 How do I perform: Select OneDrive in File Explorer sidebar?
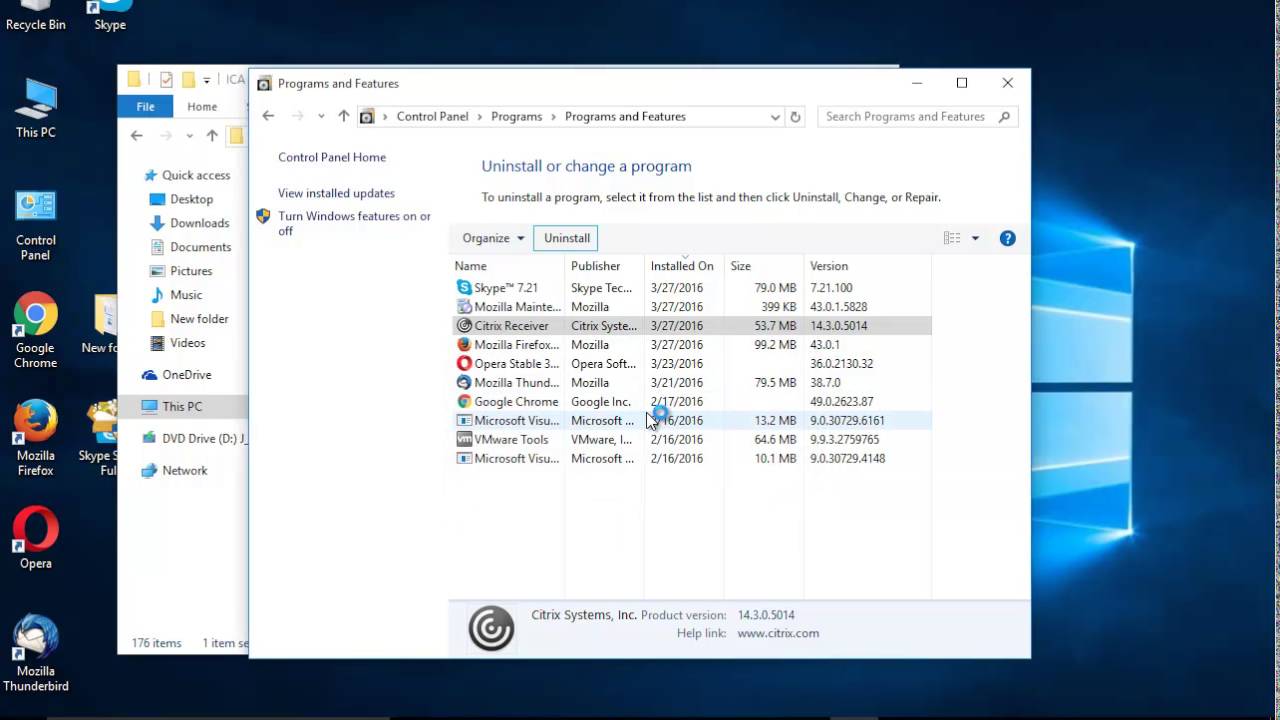(186, 375)
